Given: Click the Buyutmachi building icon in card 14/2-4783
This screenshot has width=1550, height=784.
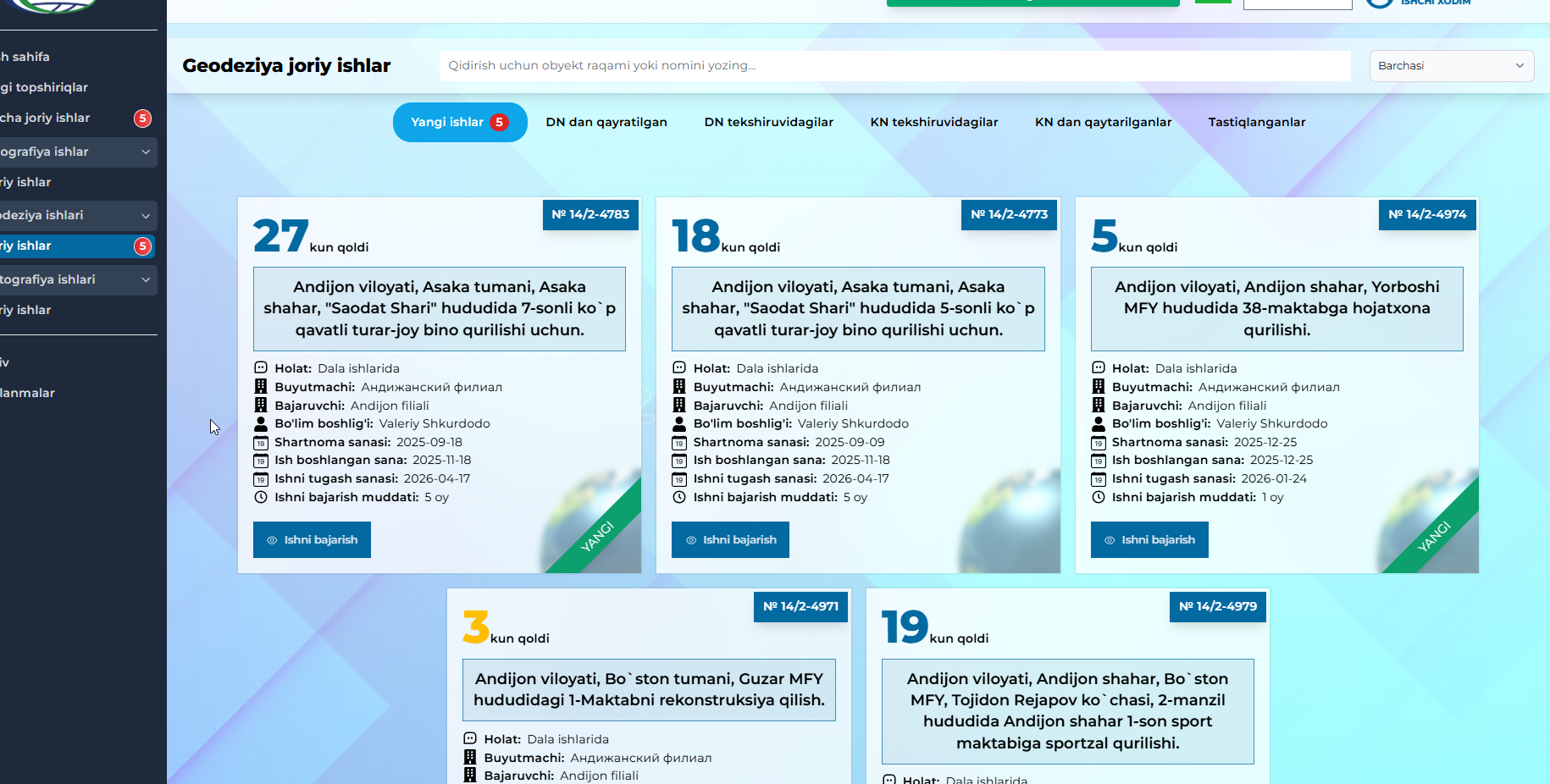Looking at the screenshot, I should click(261, 387).
